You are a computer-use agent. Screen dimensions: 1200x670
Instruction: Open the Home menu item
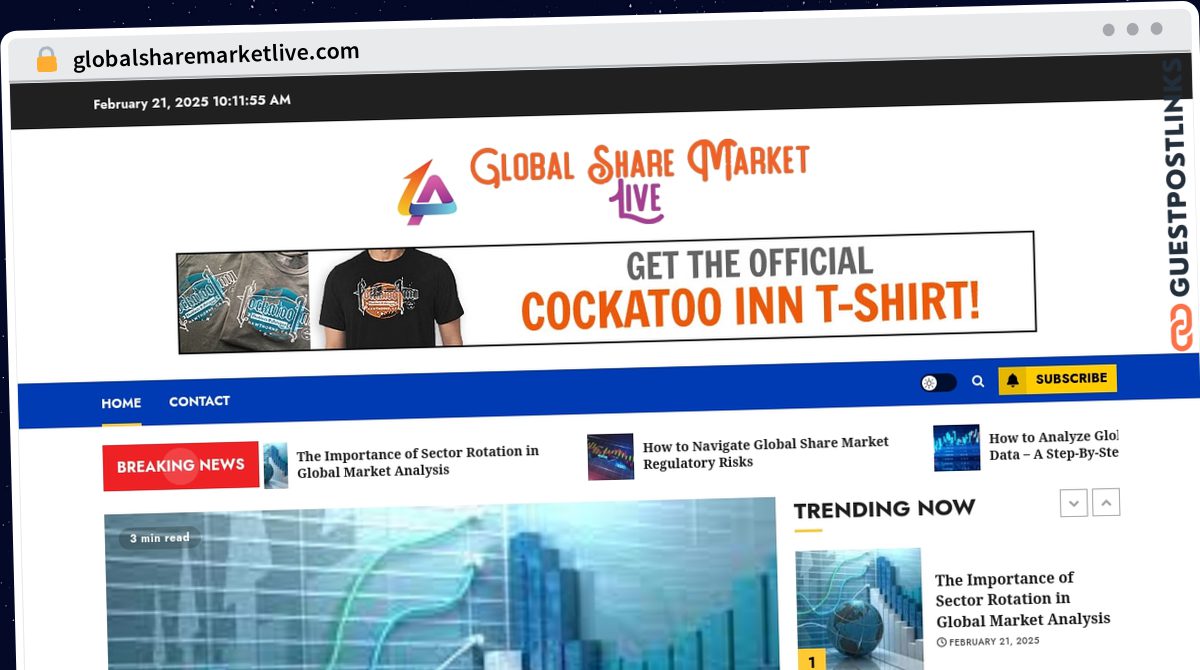121,403
